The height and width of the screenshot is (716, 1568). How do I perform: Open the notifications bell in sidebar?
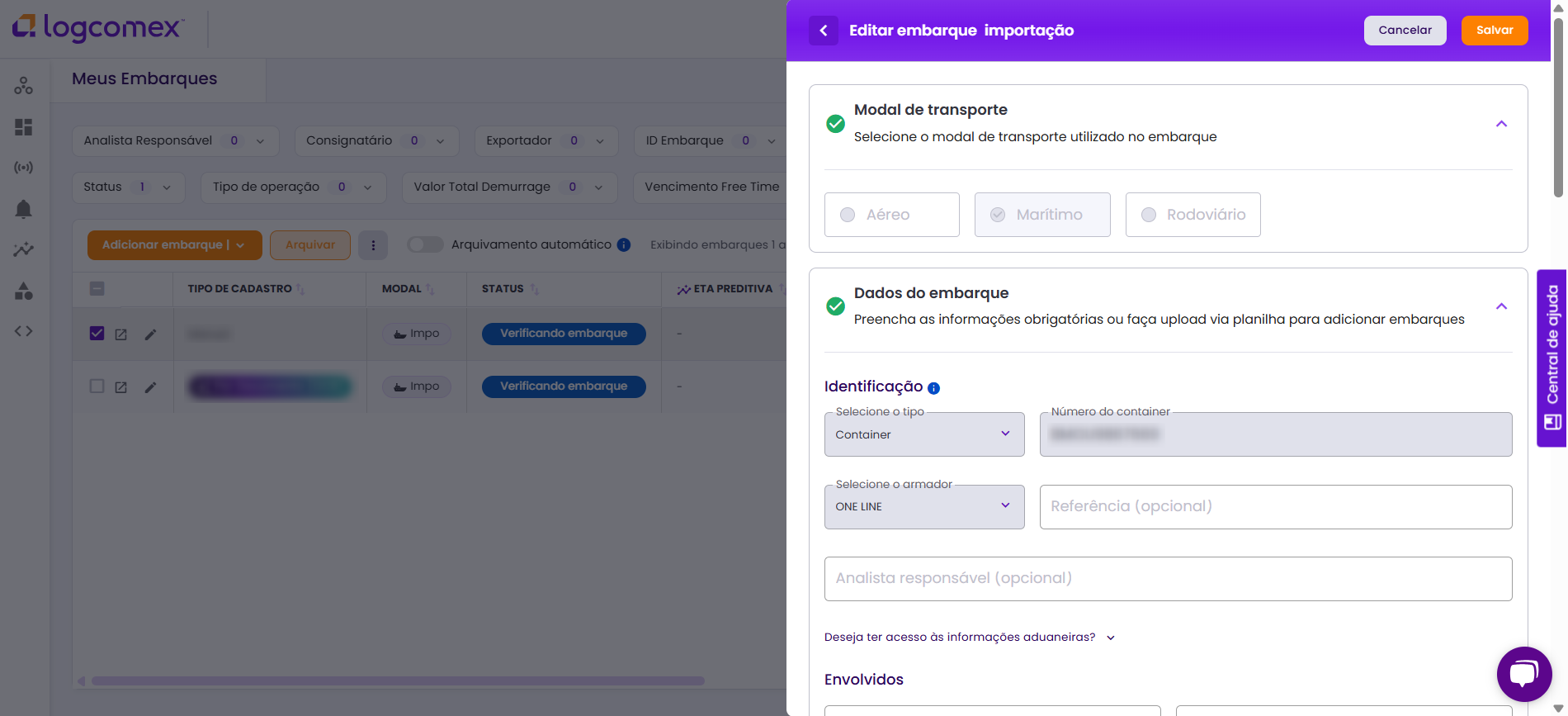click(x=23, y=209)
